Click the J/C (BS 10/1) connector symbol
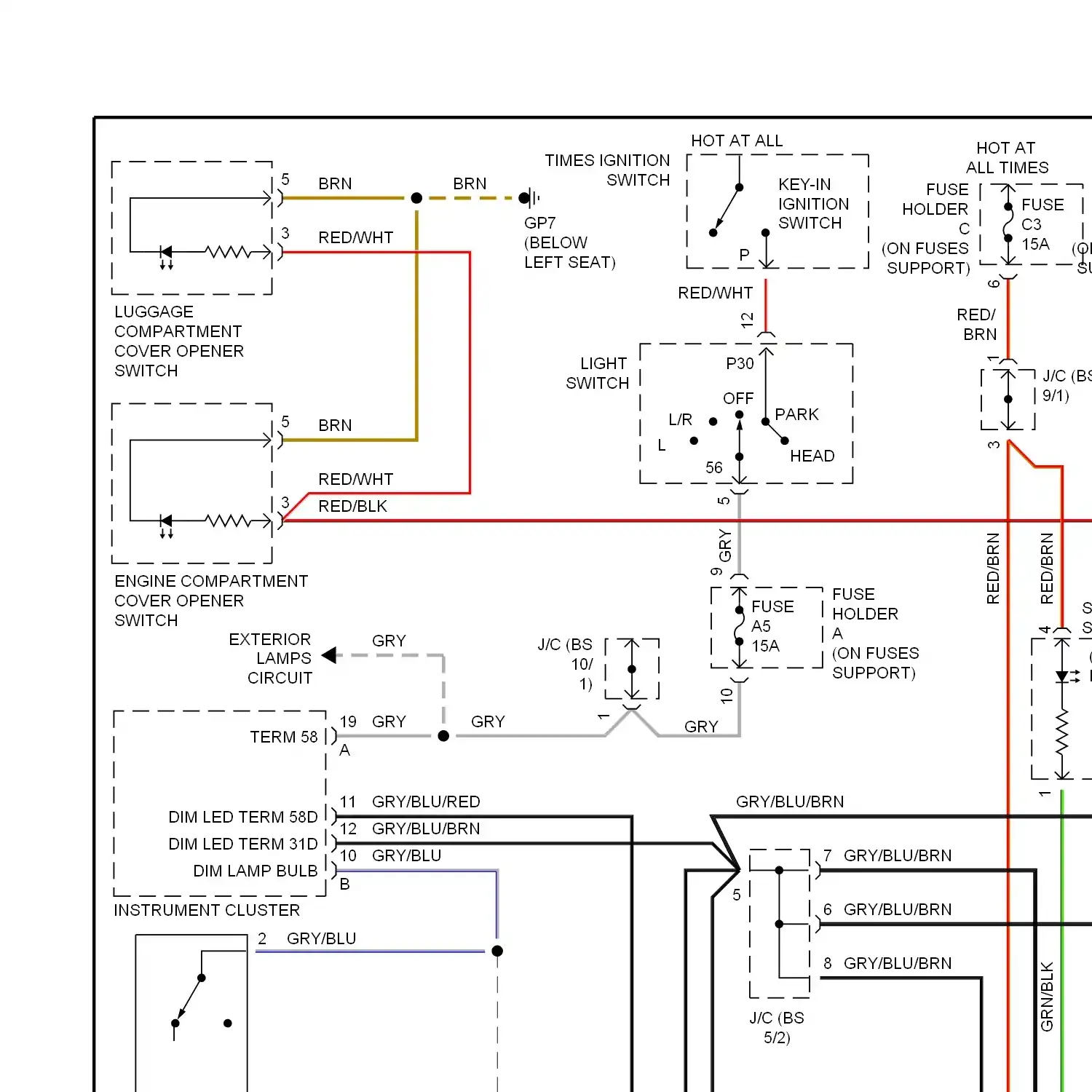1092x1092 pixels. point(632,669)
